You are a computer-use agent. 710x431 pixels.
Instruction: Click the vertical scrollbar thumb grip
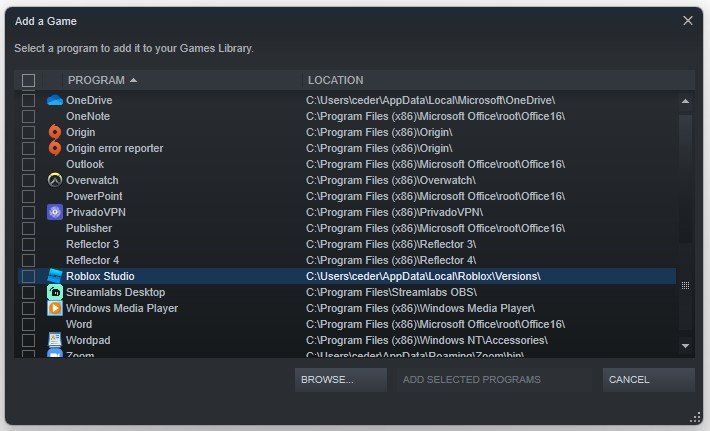click(686, 285)
